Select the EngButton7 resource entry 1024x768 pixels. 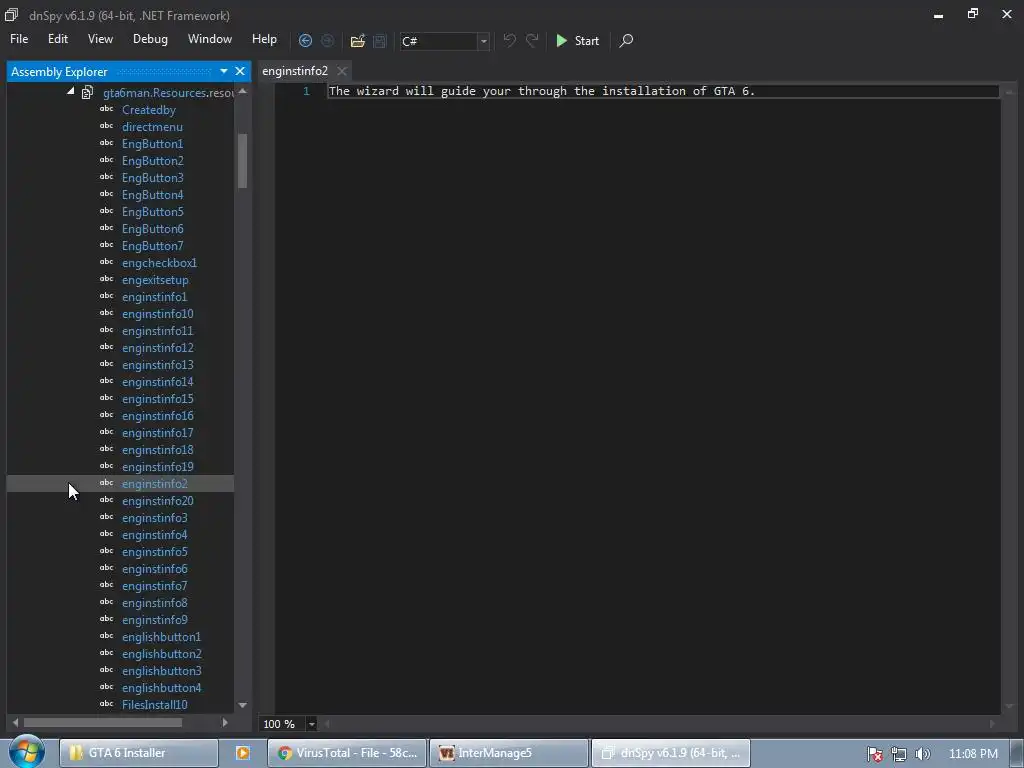pos(152,246)
